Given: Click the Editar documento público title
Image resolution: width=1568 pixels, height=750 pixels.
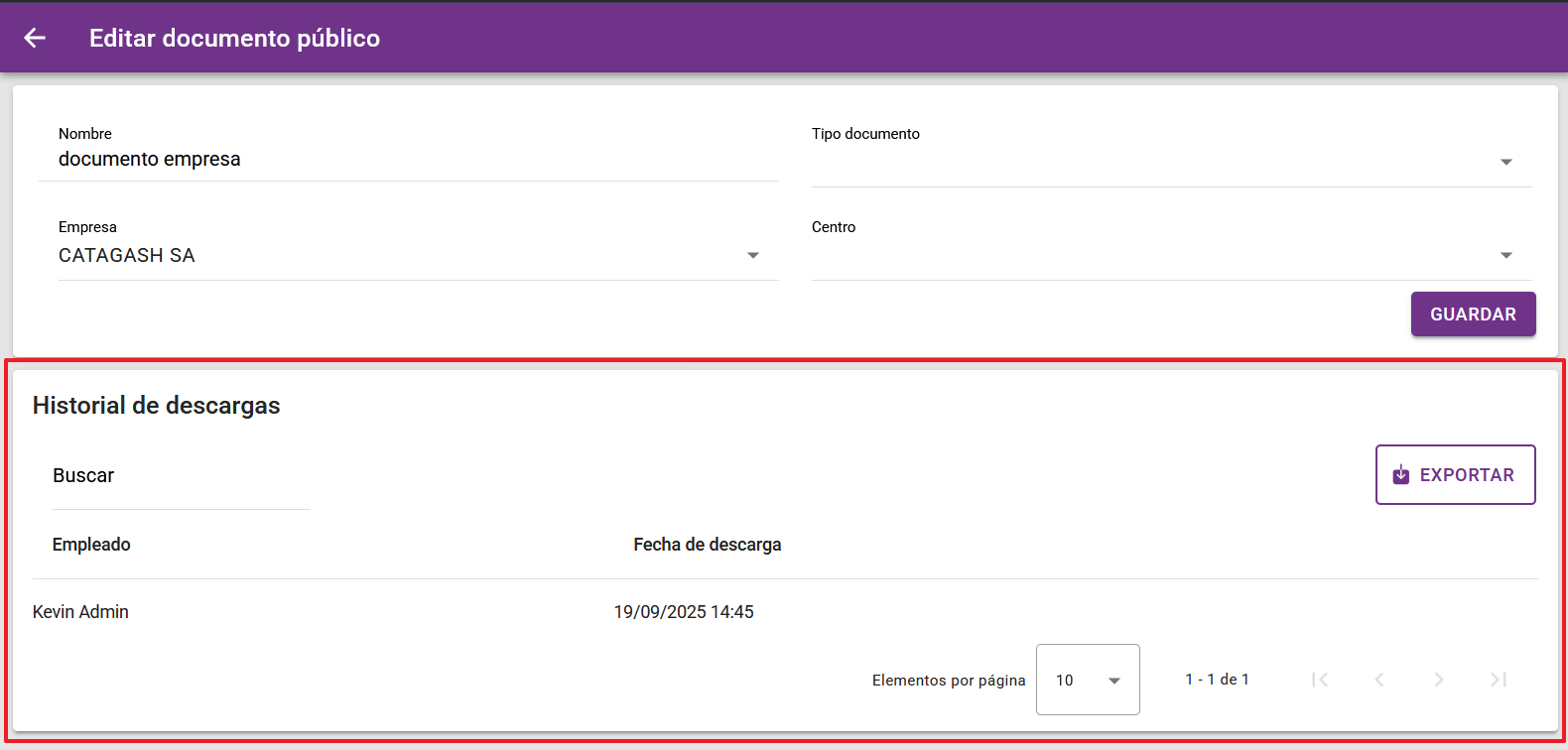Looking at the screenshot, I should pos(234,39).
